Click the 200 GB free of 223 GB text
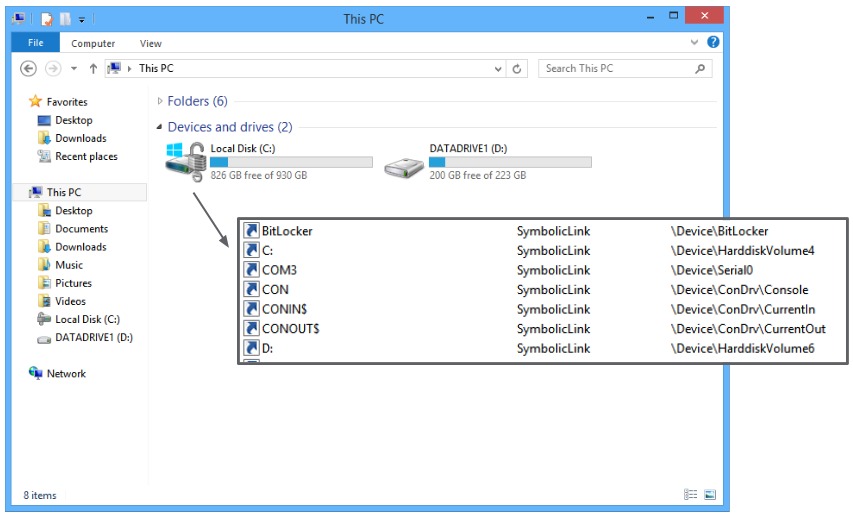This screenshot has width=853, height=518. point(478,175)
